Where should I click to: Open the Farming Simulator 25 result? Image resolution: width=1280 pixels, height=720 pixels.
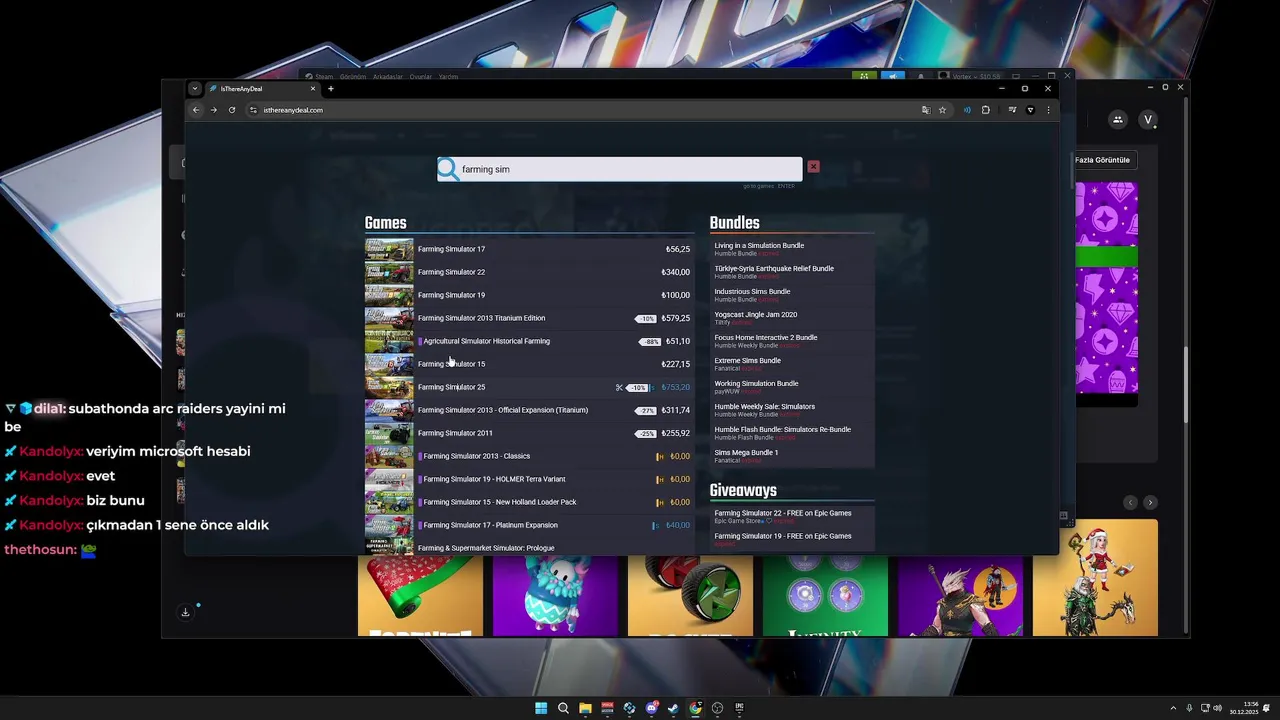pyautogui.click(x=529, y=387)
